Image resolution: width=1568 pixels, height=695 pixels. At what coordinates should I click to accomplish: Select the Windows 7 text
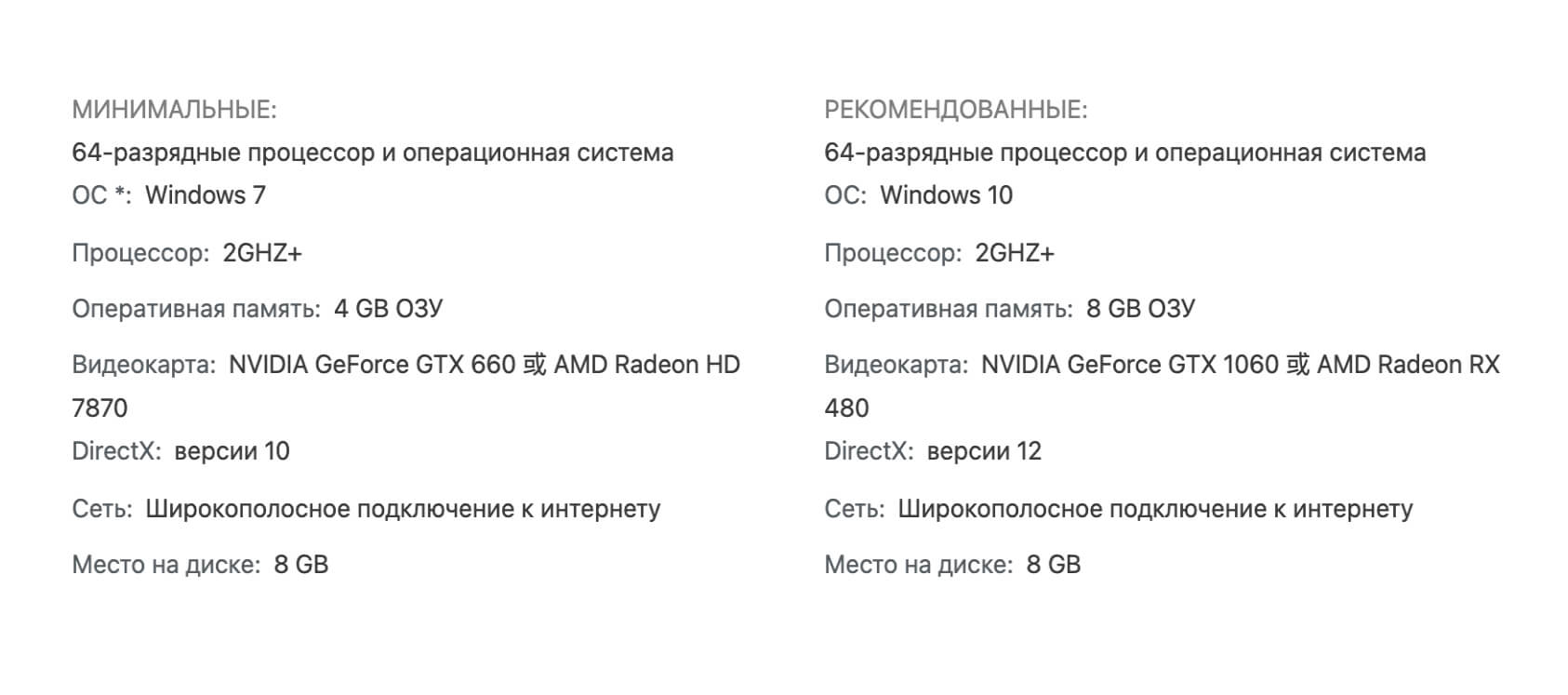pyautogui.click(x=206, y=195)
